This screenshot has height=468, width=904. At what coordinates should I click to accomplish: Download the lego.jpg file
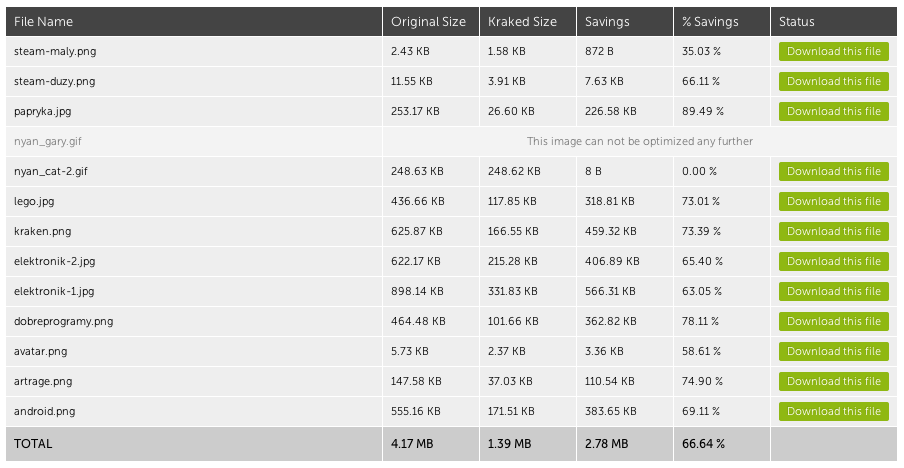tap(834, 201)
